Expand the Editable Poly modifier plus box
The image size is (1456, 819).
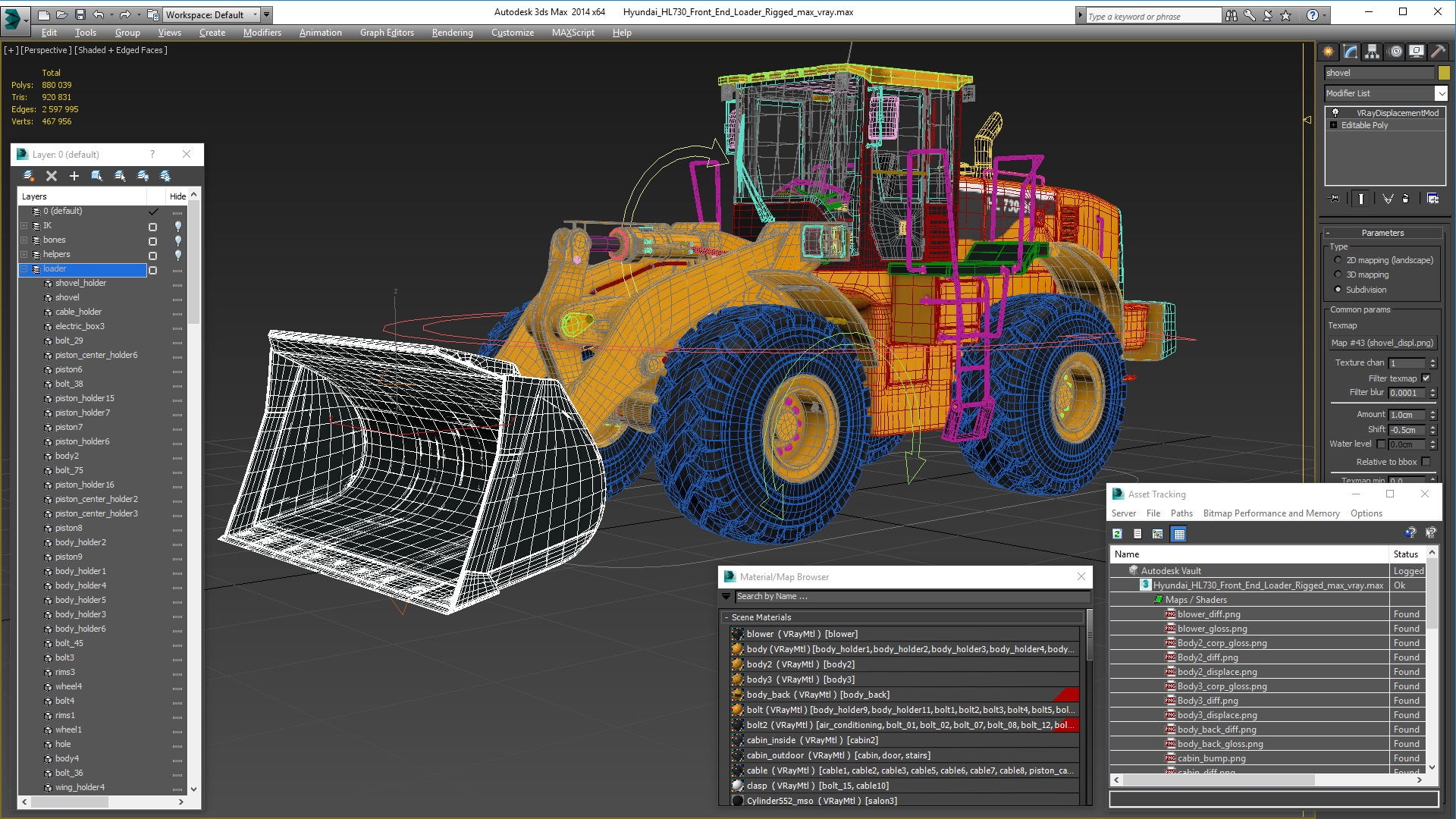tap(1333, 125)
